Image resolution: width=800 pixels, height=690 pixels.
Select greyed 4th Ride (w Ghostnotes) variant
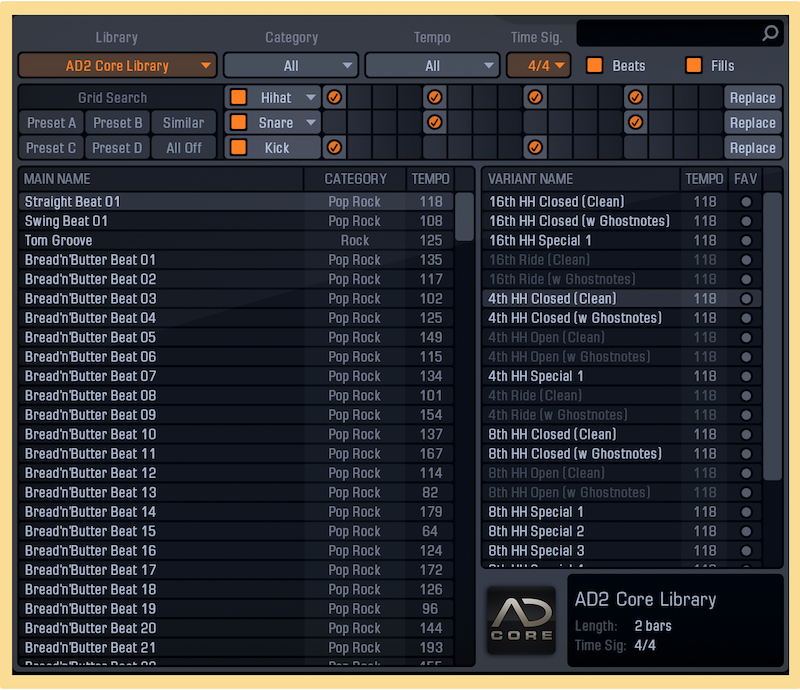pyautogui.click(x=622, y=415)
